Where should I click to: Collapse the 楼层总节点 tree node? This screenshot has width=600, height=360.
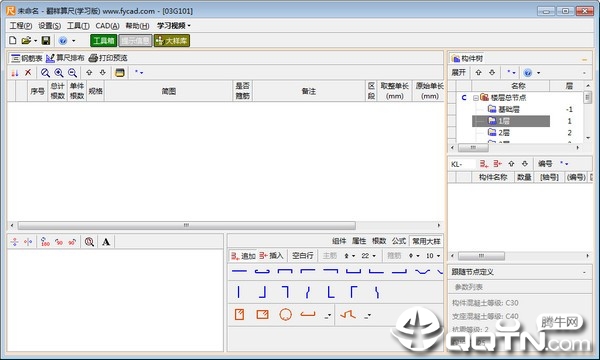(x=476, y=98)
